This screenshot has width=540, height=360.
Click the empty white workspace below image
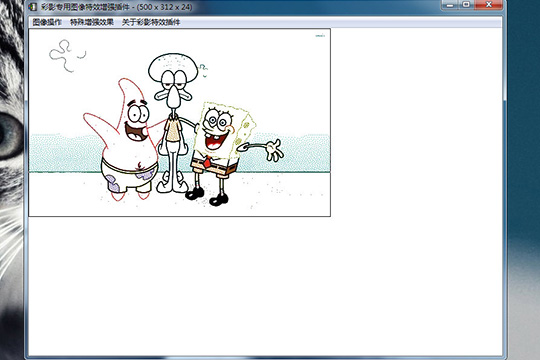point(264,286)
